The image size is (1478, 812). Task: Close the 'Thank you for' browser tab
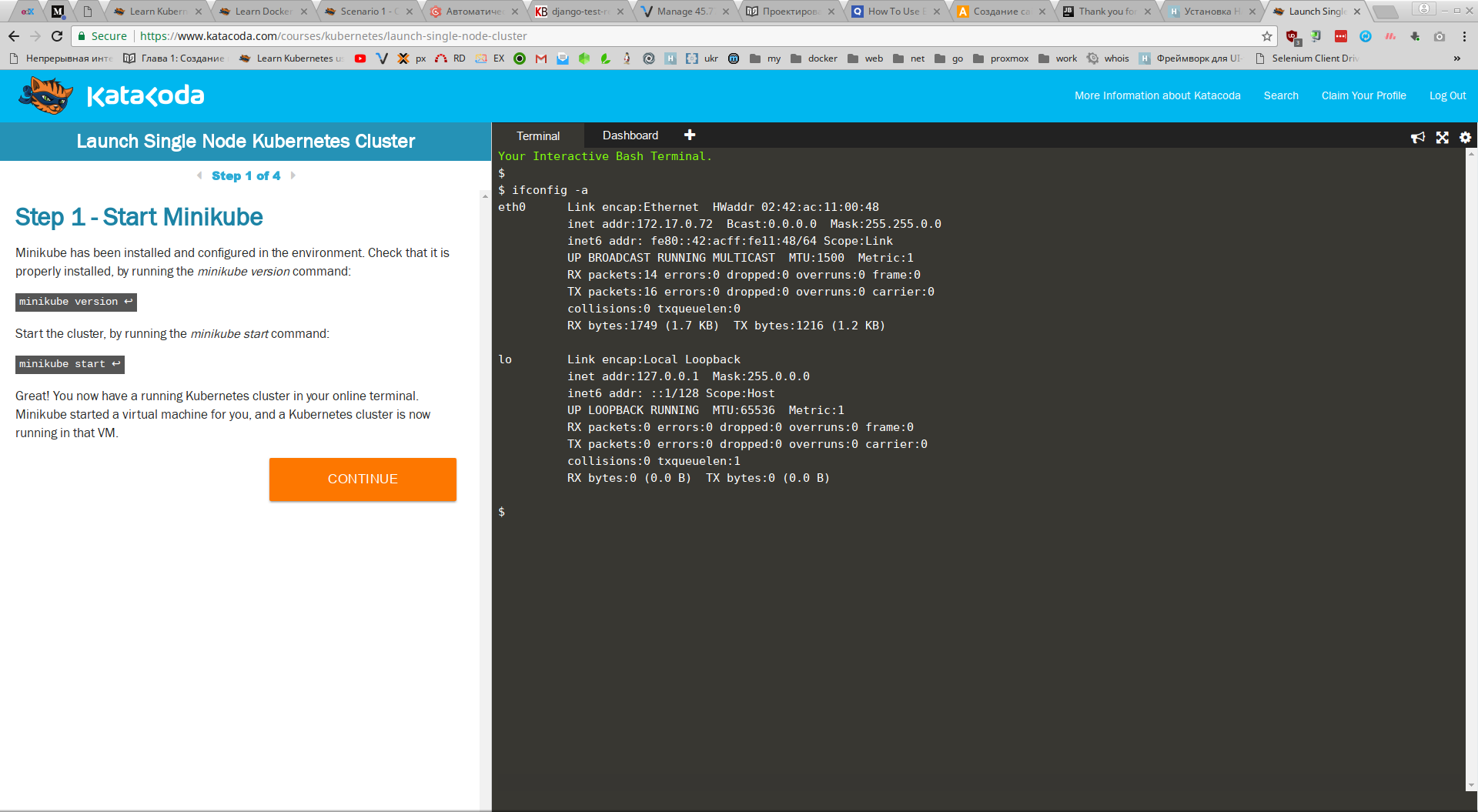pos(1148,12)
